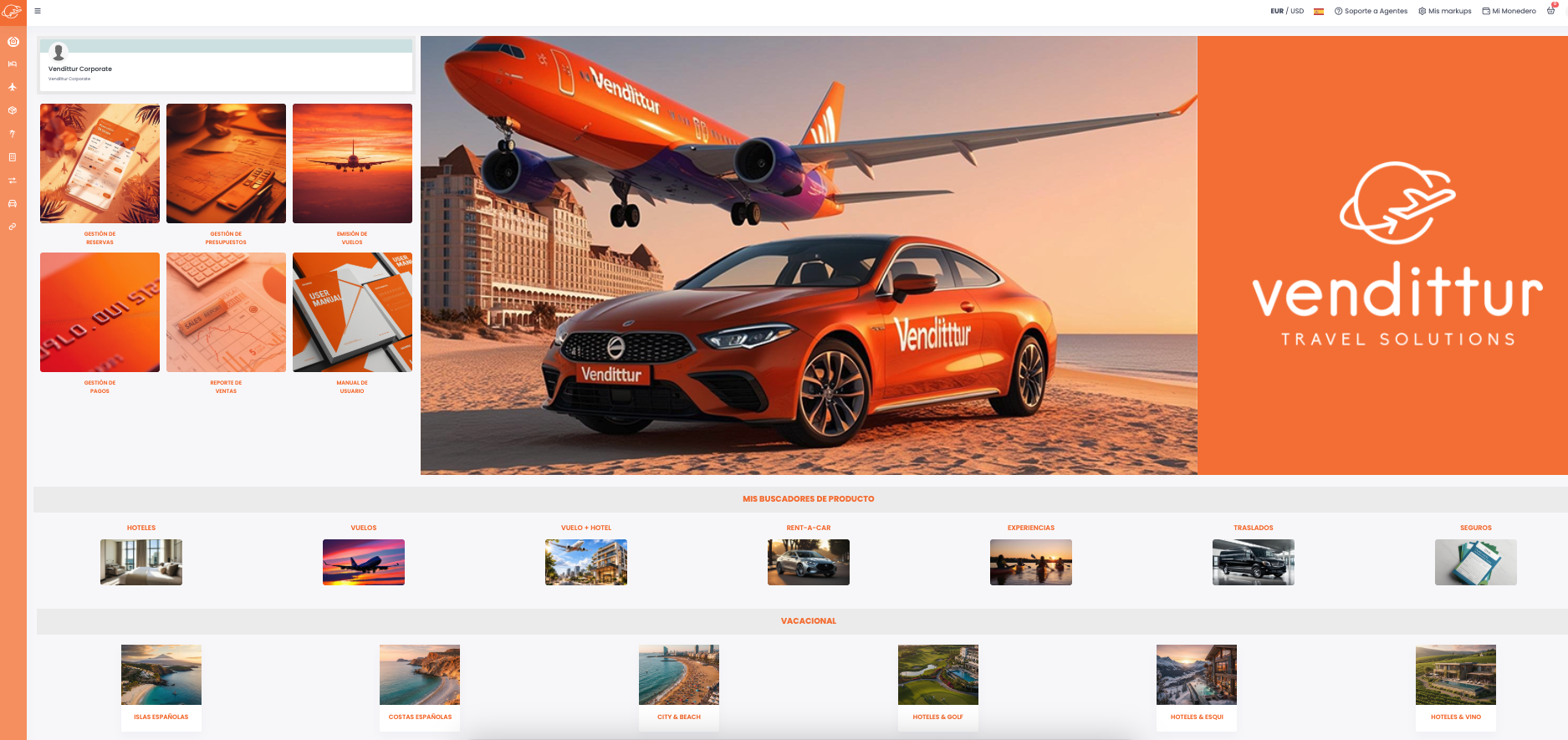Image resolution: width=1568 pixels, height=740 pixels.
Task: Select the Hoteles search thumbnail
Action: pos(141,562)
